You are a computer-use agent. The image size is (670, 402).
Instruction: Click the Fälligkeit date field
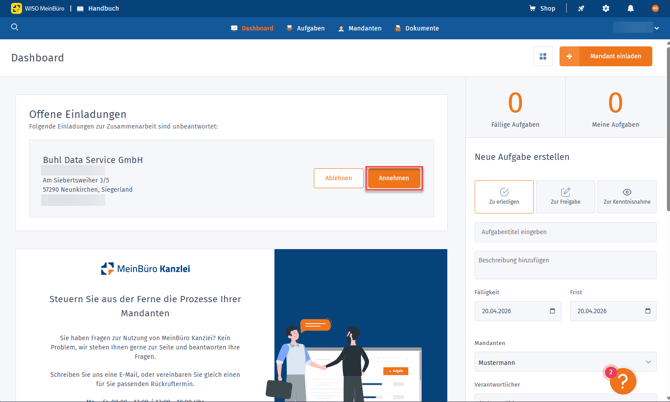[x=517, y=311]
